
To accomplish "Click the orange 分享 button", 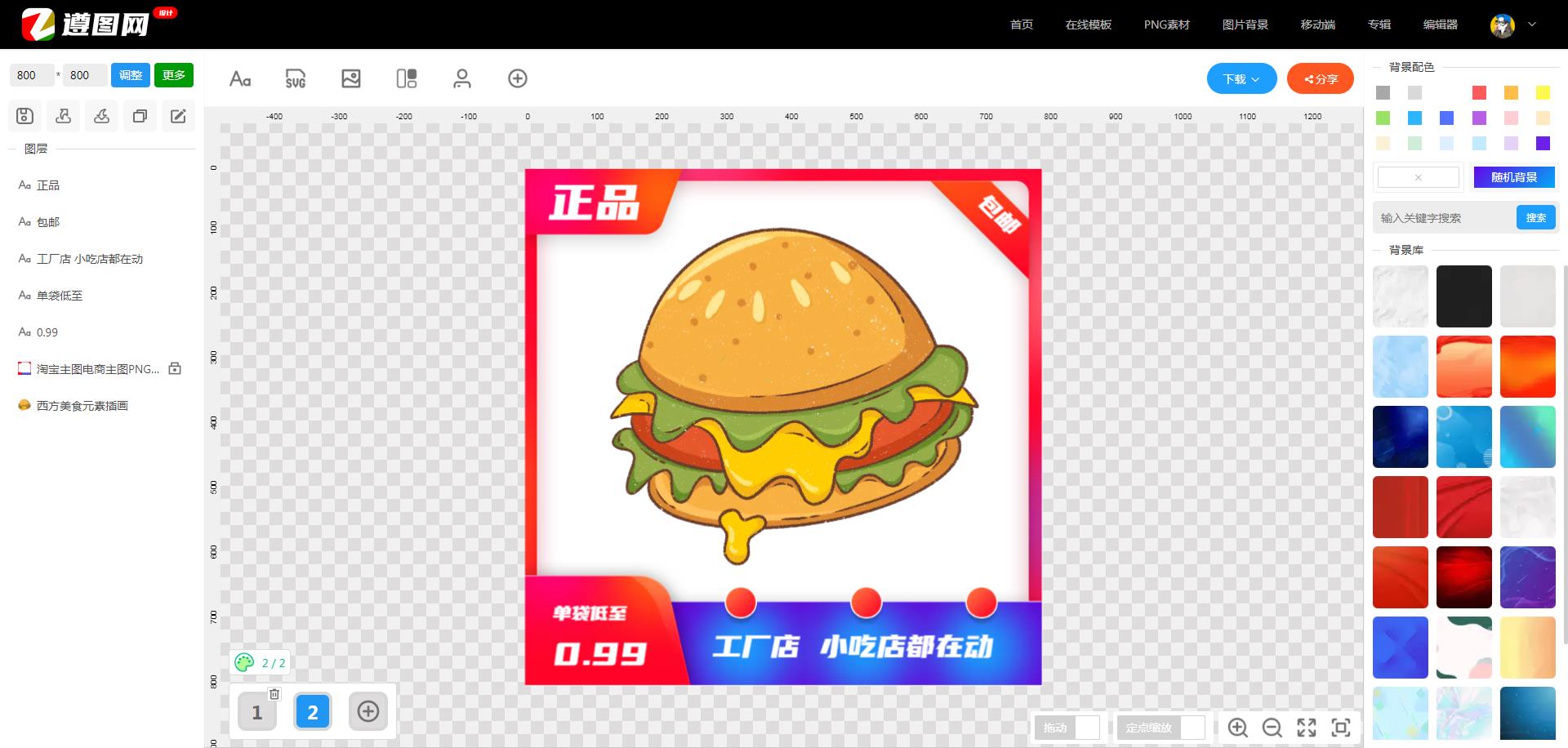I will tap(1321, 78).
